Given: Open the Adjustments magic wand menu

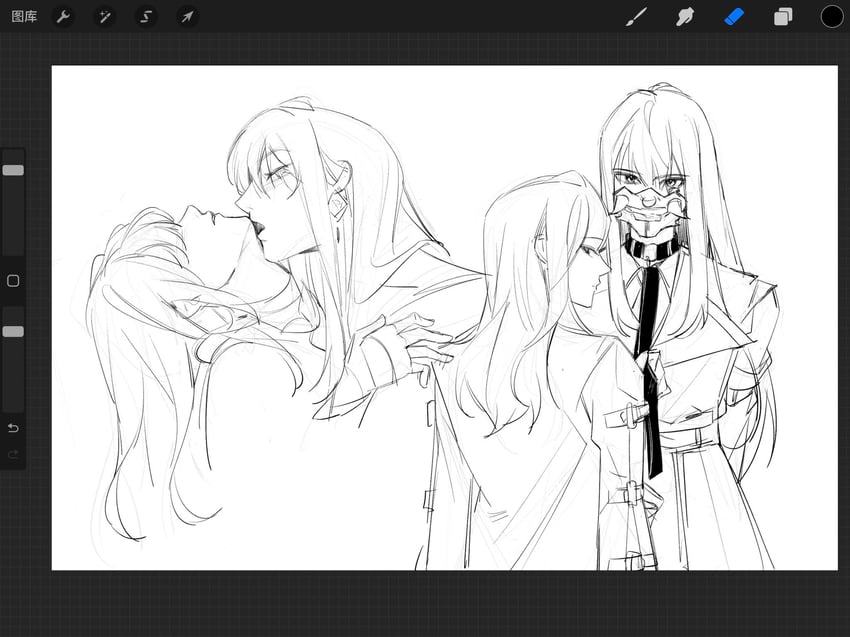Looking at the screenshot, I should click(104, 17).
